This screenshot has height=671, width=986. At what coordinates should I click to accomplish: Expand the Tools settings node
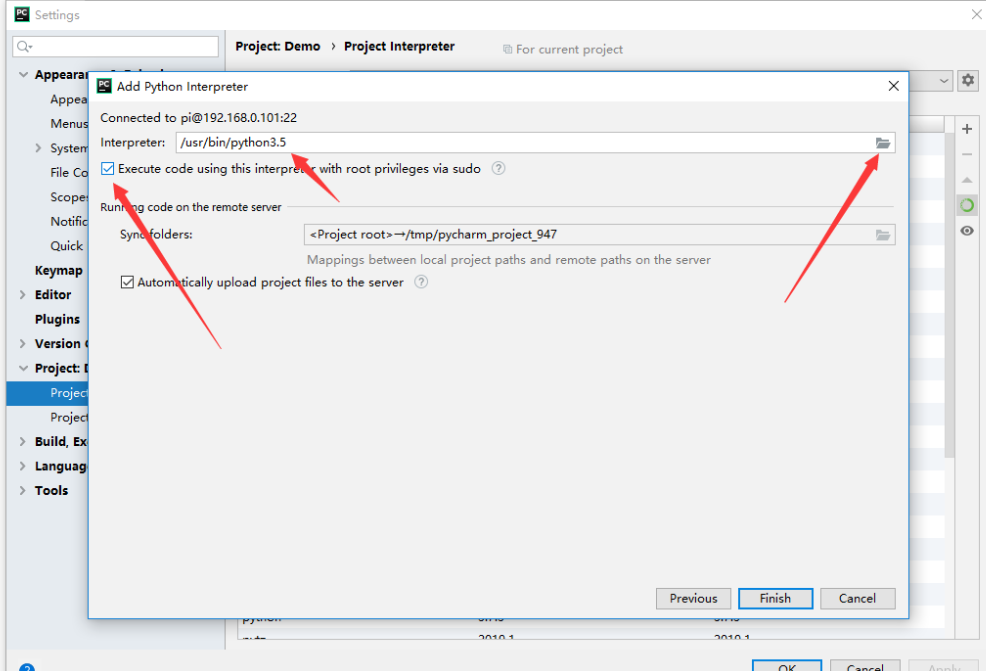pyautogui.click(x=23, y=491)
